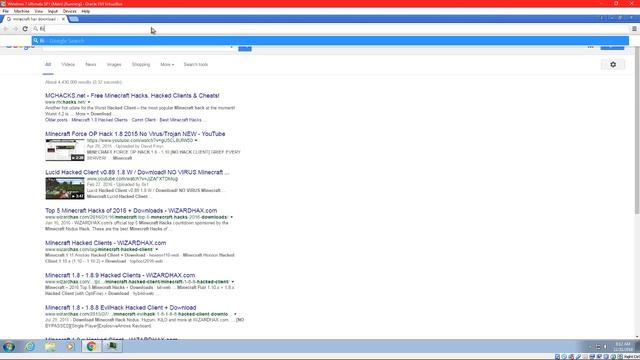Switch to the Videos results tab
The width and height of the screenshot is (640, 360).
click(x=68, y=64)
